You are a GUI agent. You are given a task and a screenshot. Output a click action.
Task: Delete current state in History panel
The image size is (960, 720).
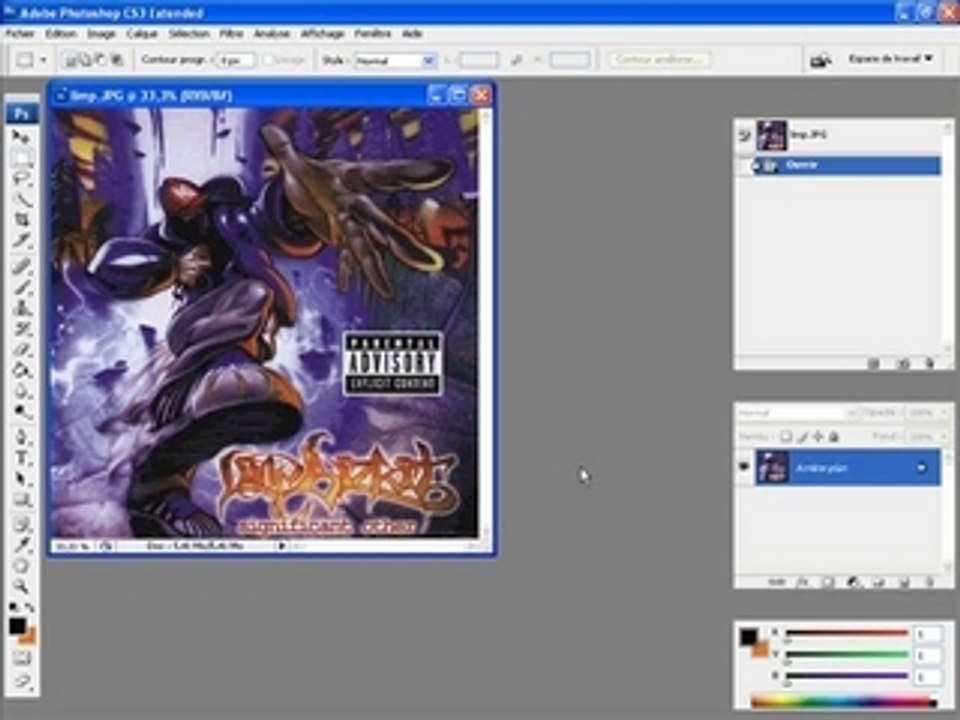(930, 363)
